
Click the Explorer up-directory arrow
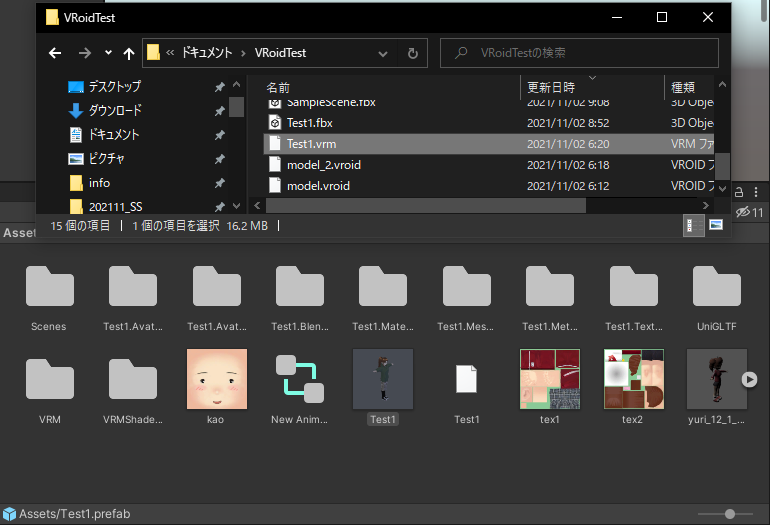(129, 53)
